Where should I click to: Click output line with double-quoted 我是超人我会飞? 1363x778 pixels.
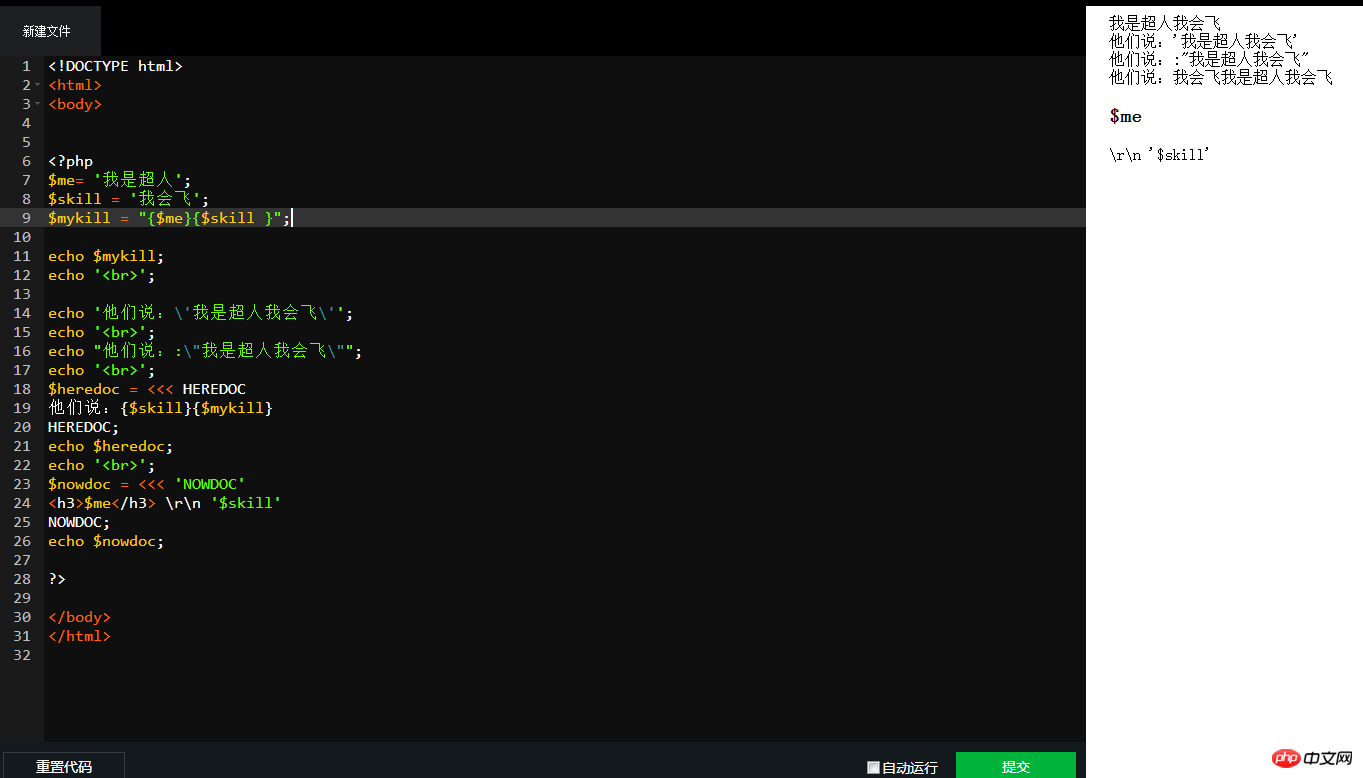(1209, 59)
